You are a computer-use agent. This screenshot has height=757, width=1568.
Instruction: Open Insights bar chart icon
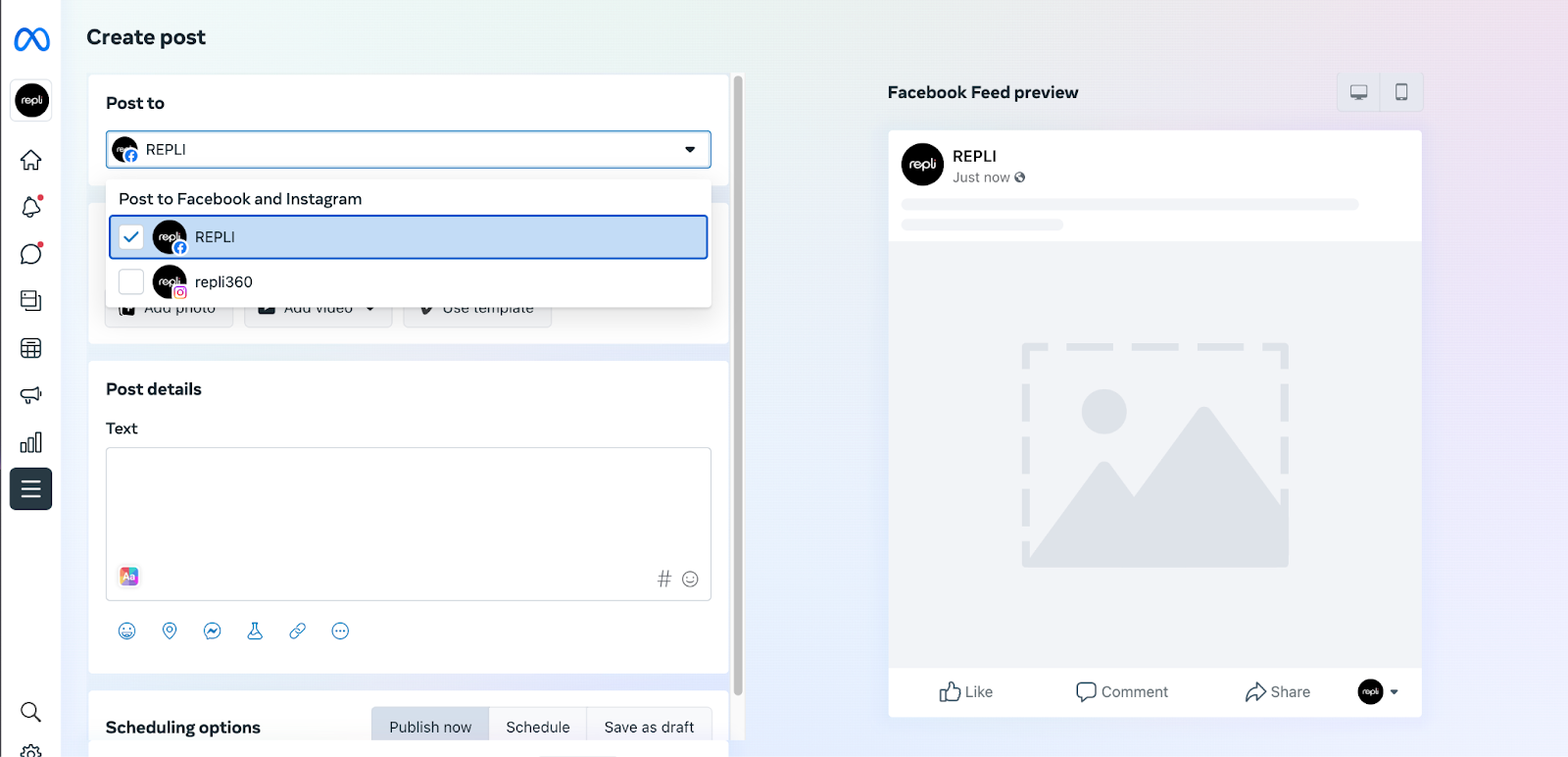tap(30, 442)
